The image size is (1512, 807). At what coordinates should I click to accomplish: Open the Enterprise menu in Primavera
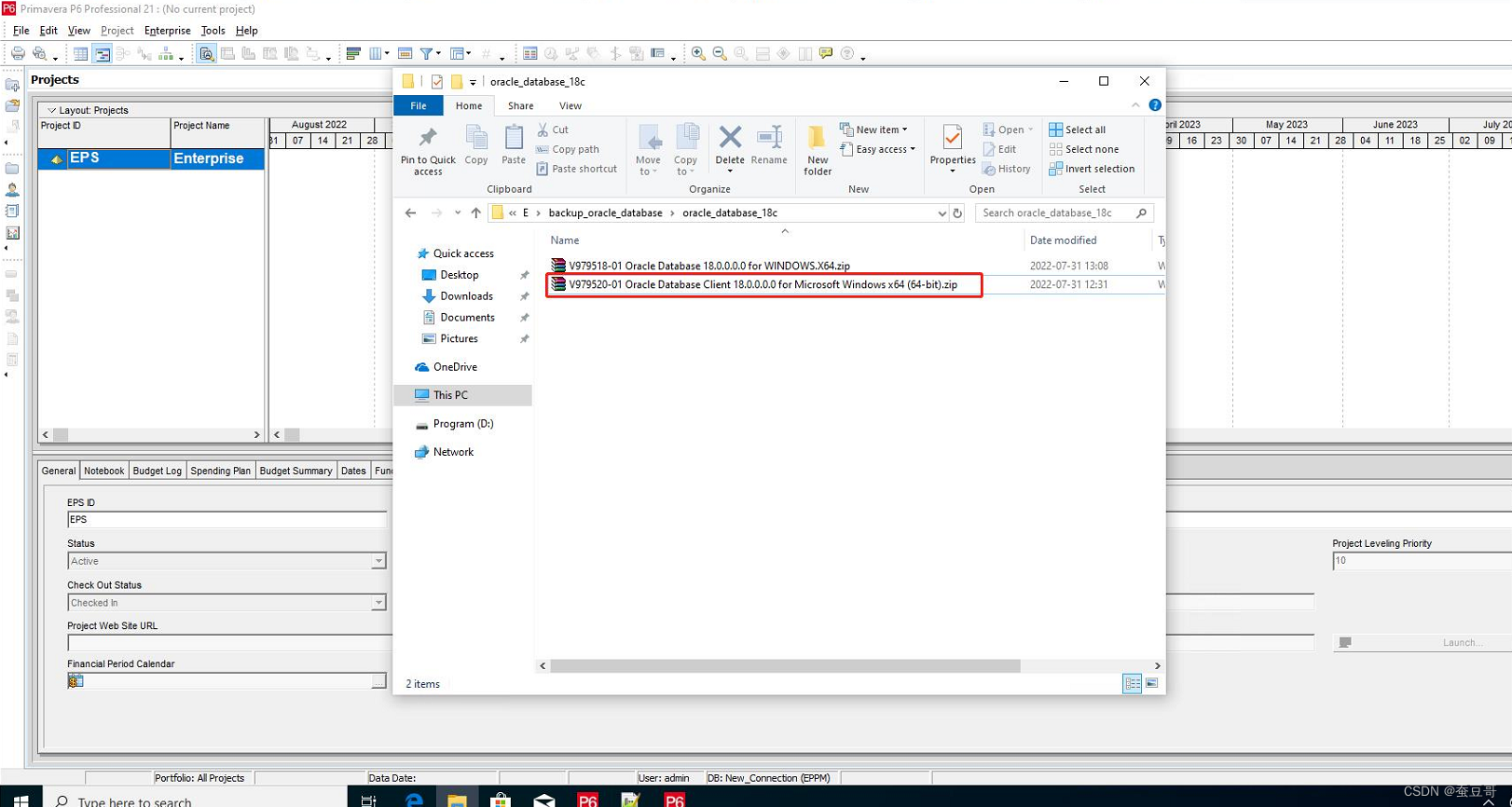[167, 31]
